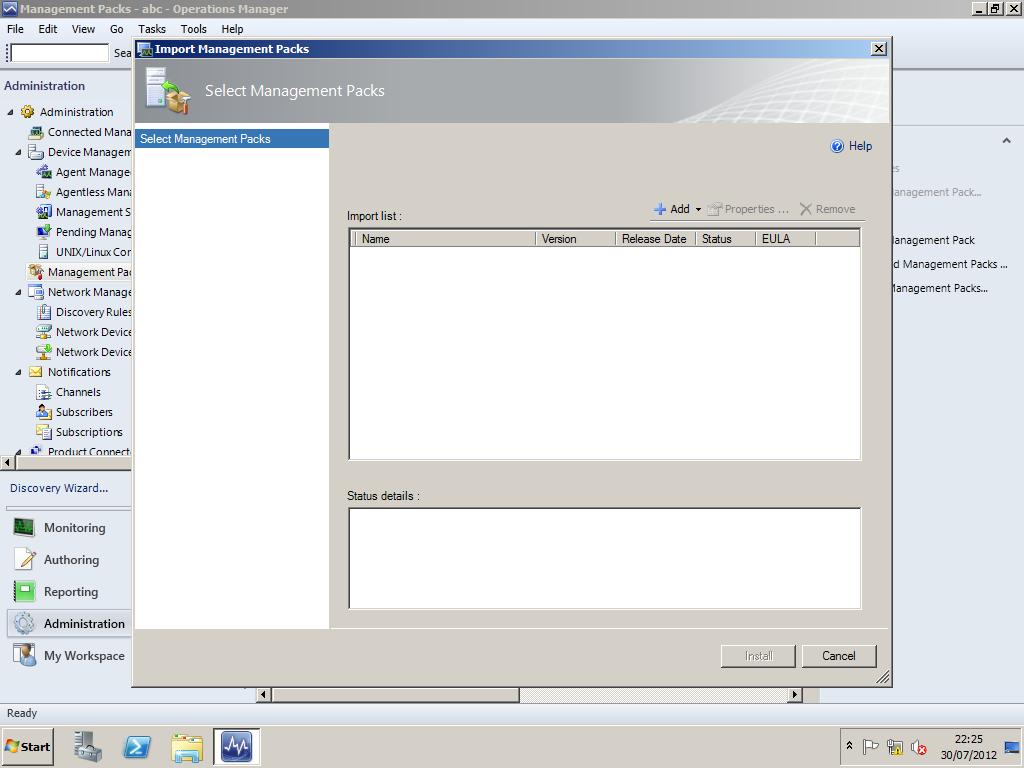Click the Reporting workspace icon
The width and height of the screenshot is (1024, 768).
coord(24,592)
